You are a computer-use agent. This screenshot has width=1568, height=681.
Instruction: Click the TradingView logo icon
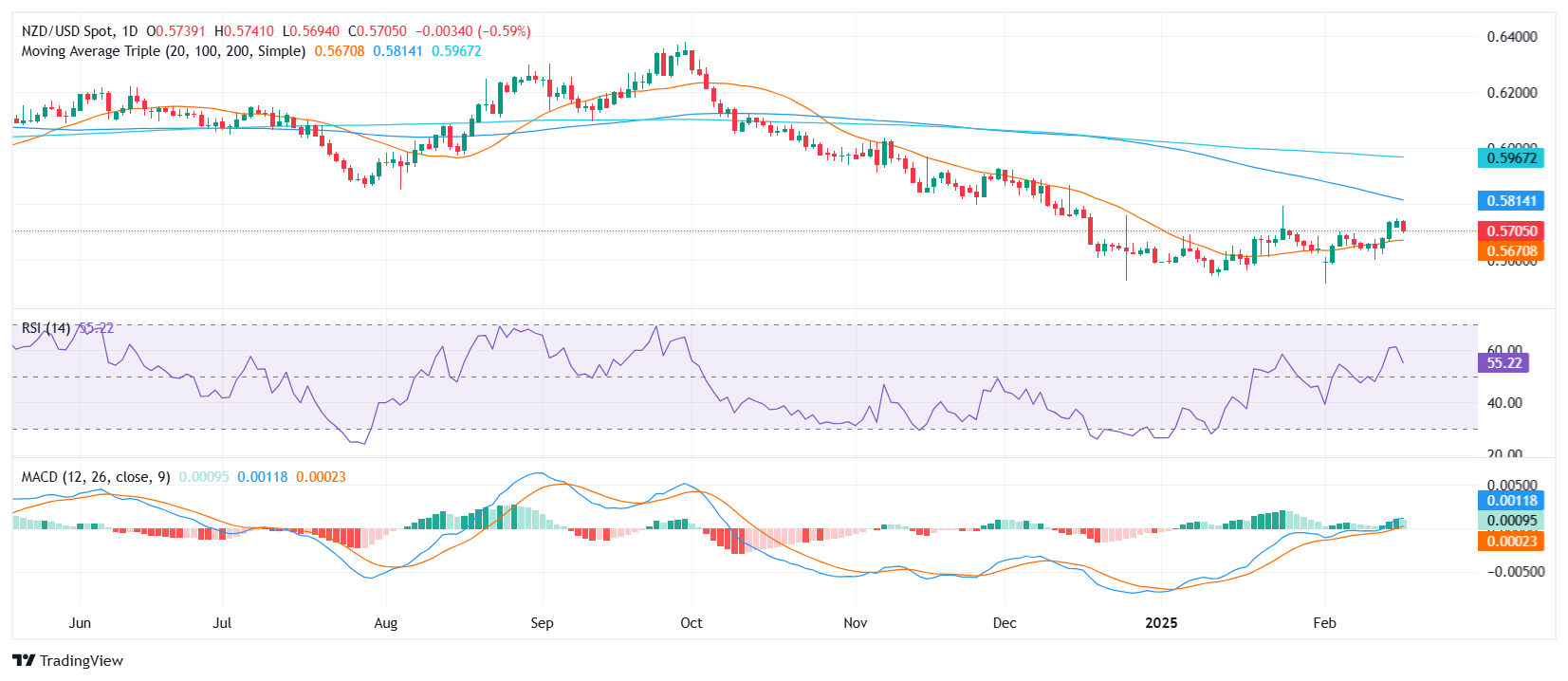pos(24,661)
